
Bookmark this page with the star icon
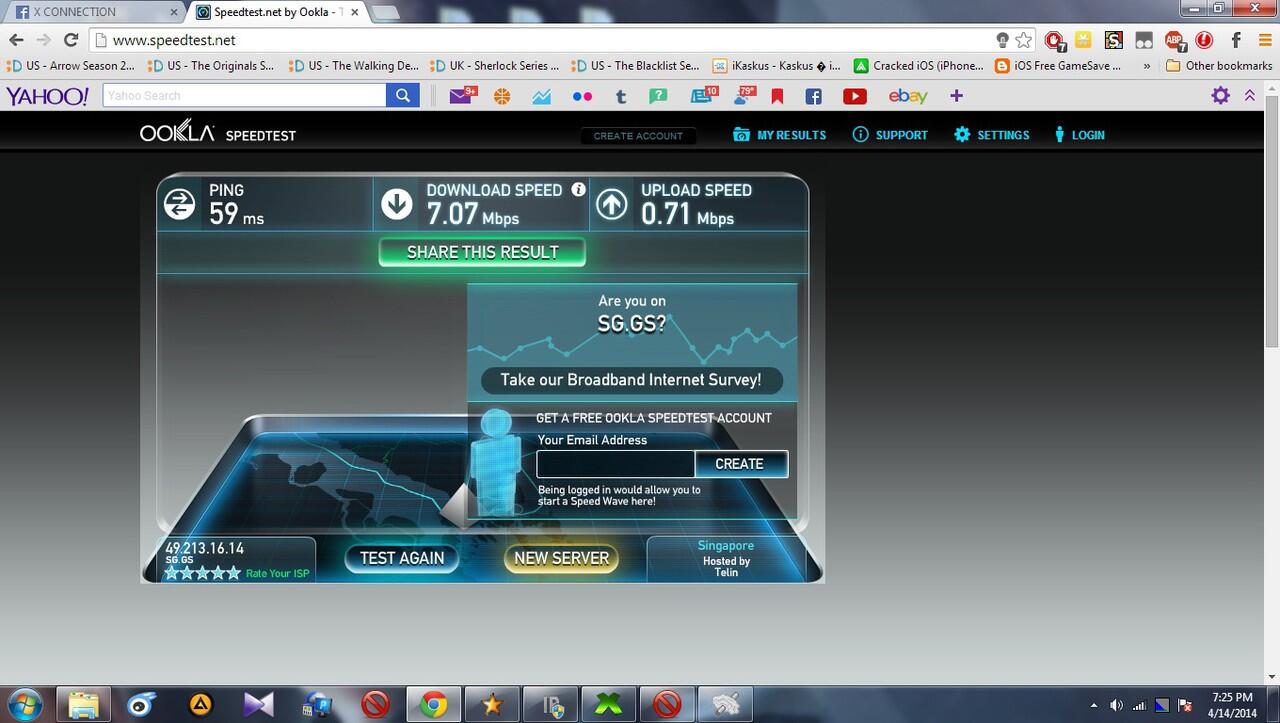[x=1024, y=40]
